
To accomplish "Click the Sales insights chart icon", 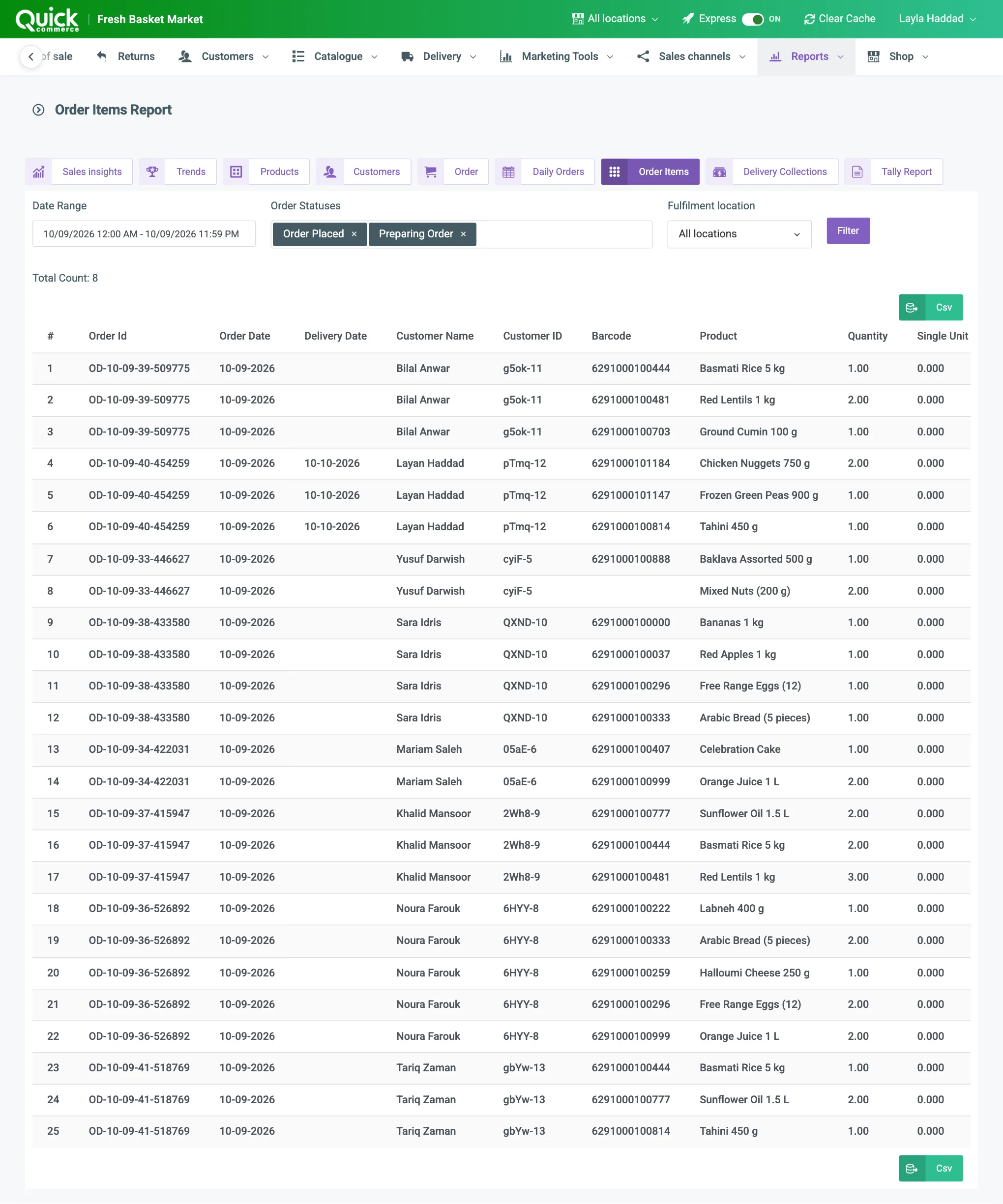I will pos(38,172).
